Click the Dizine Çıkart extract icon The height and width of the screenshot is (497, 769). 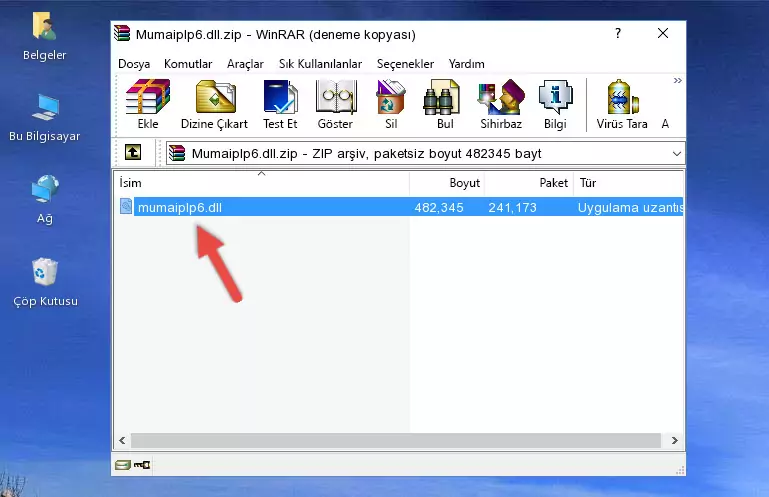point(214,105)
